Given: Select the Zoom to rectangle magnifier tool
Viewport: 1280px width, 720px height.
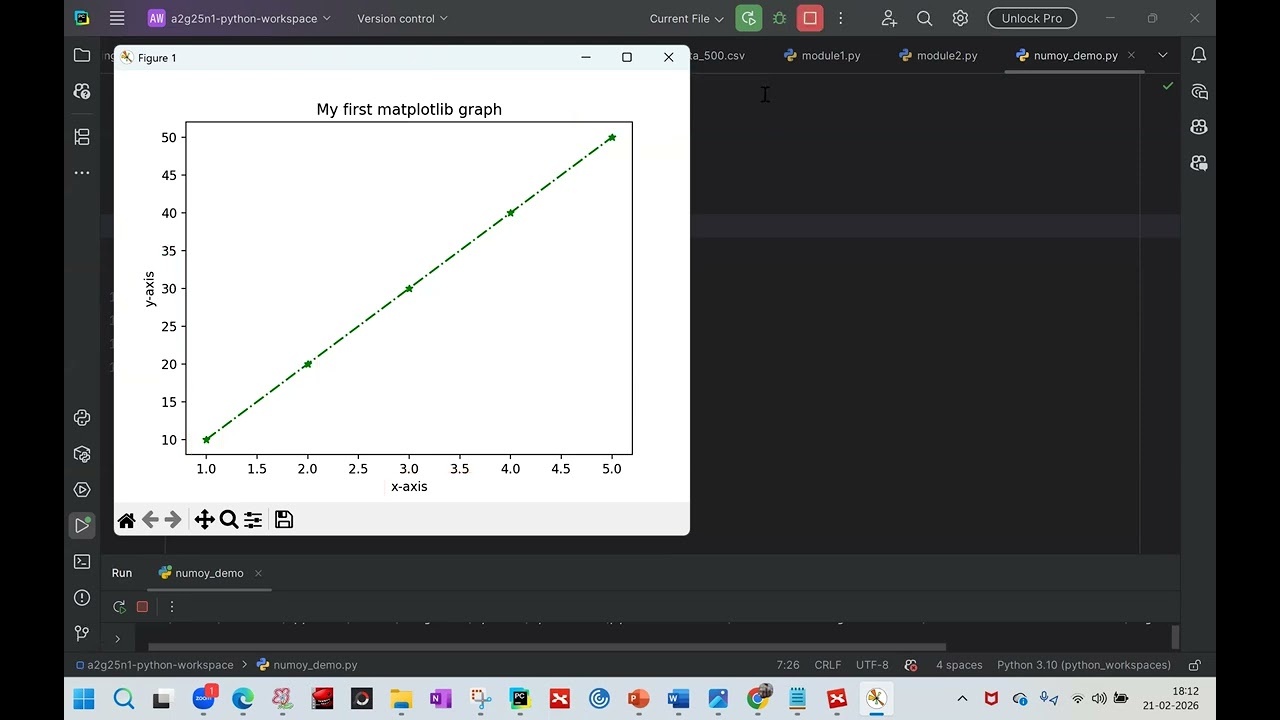Looking at the screenshot, I should pyautogui.click(x=229, y=519).
